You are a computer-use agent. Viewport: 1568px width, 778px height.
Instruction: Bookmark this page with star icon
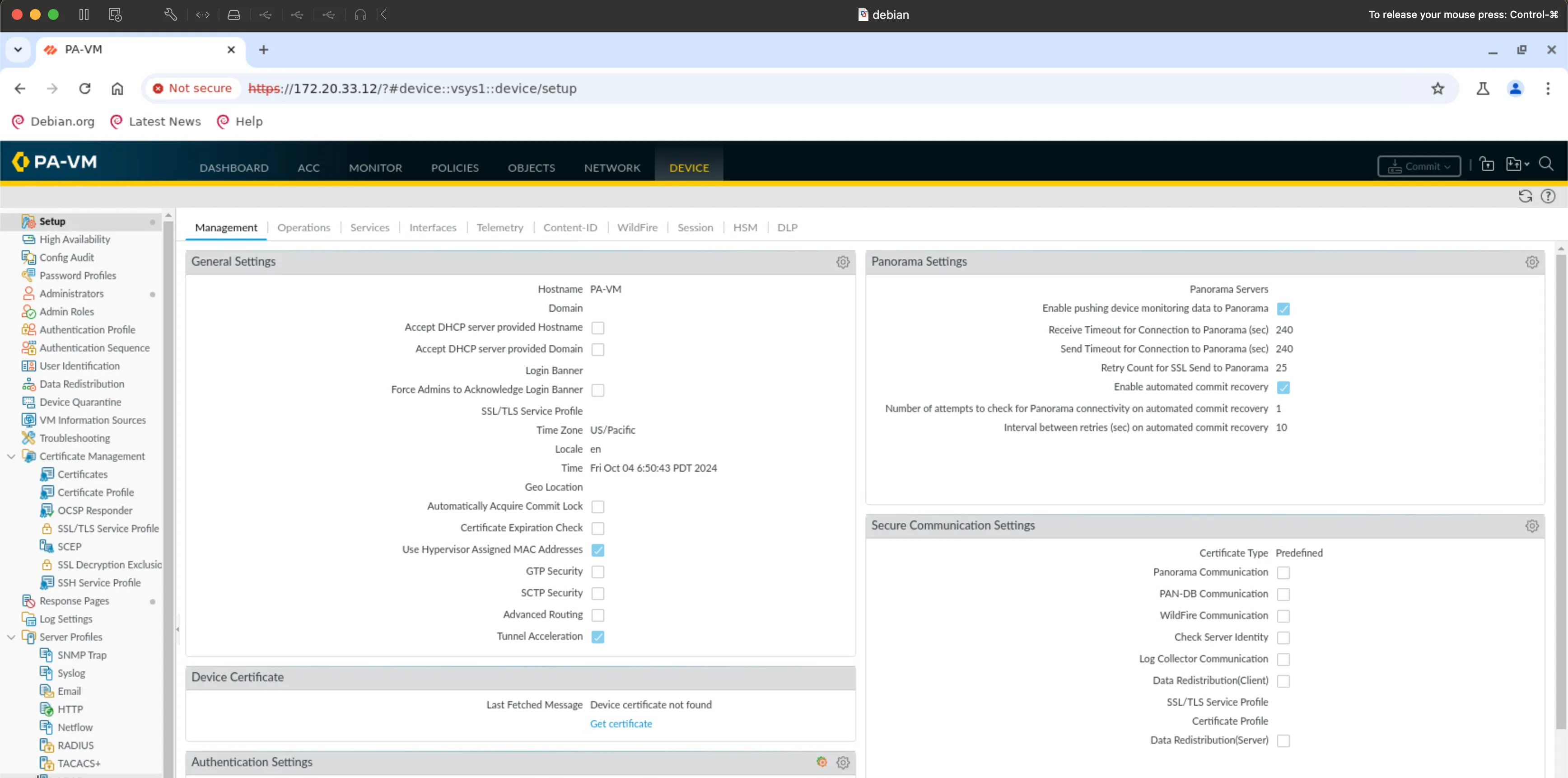tap(1437, 88)
